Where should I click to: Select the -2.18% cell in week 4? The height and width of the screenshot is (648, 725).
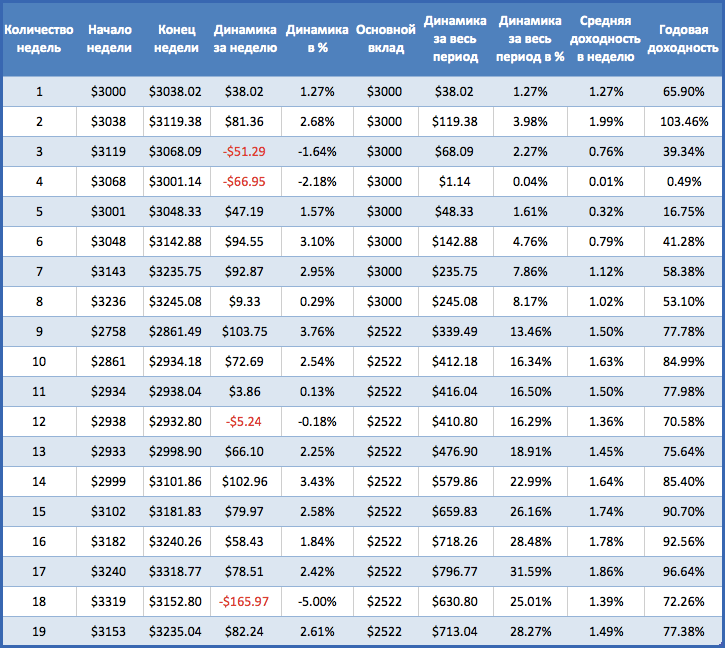pos(317,182)
